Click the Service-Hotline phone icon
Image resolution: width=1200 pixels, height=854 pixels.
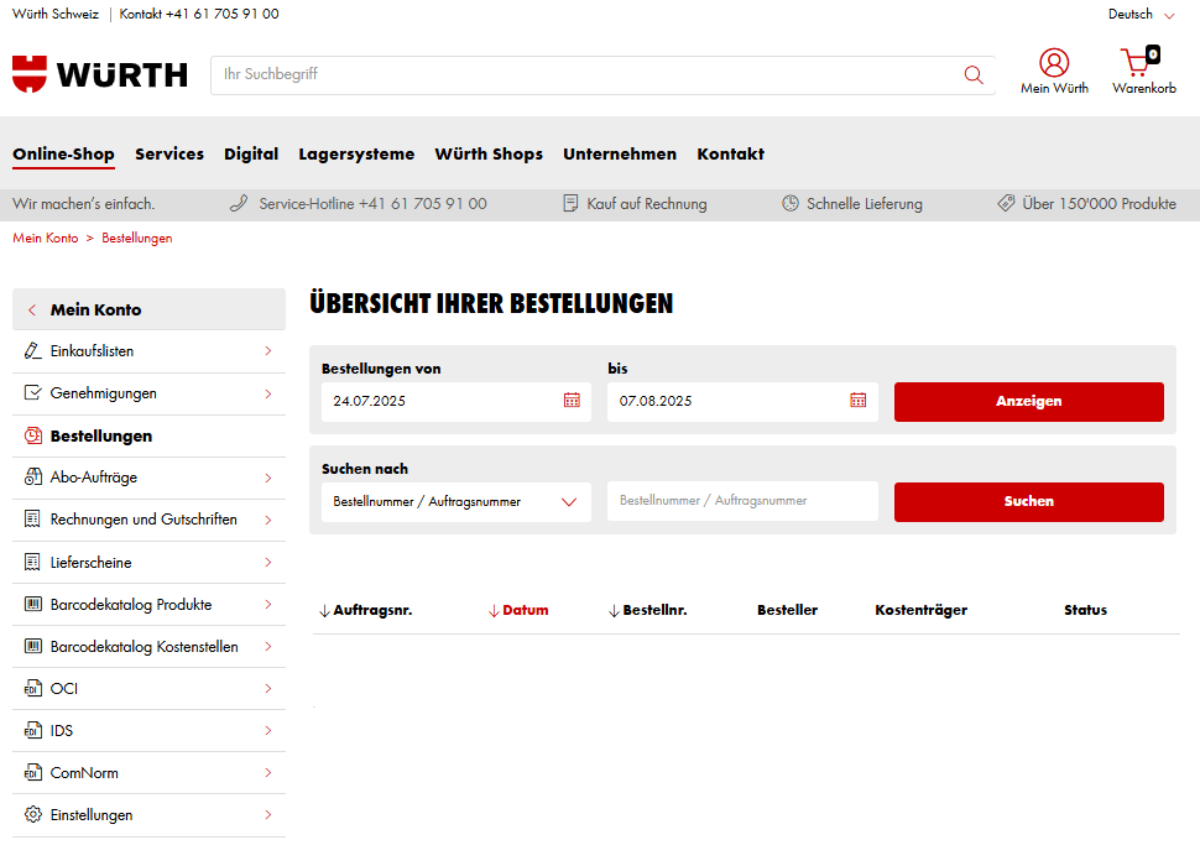(238, 204)
